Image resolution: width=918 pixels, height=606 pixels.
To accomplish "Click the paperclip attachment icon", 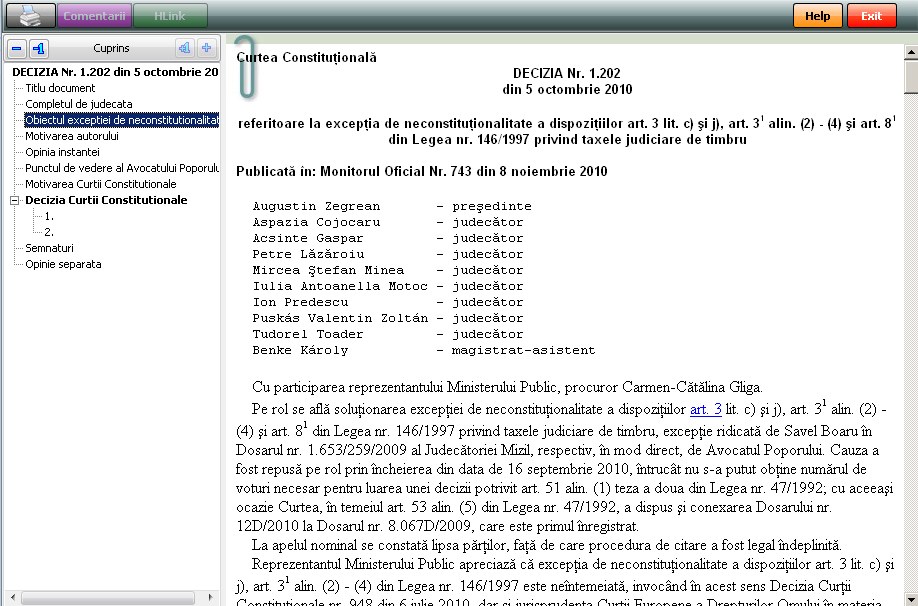I will click(246, 66).
